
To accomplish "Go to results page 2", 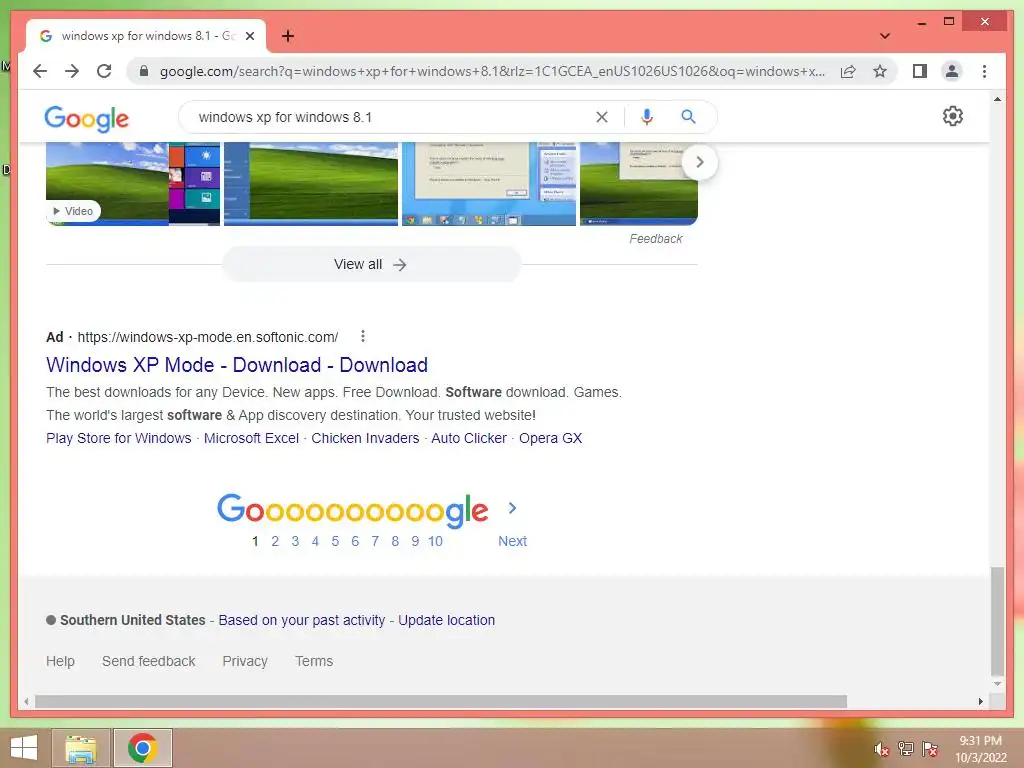I will (x=275, y=541).
